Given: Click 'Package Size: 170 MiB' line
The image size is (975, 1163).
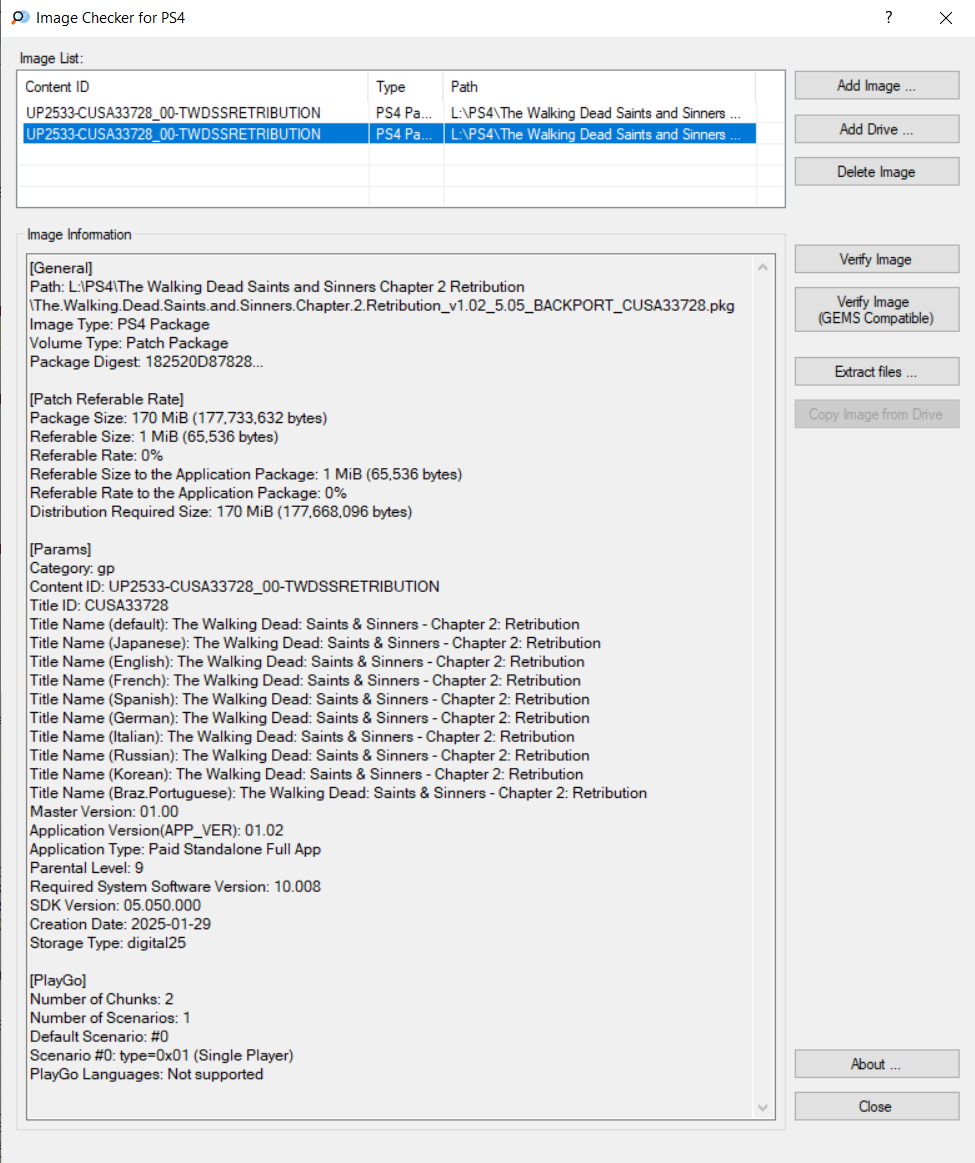Looking at the screenshot, I should point(178,418).
